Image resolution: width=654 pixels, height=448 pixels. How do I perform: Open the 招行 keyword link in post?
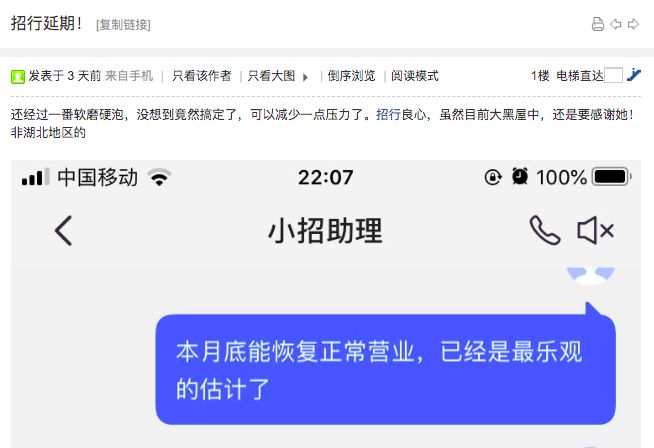388,114
